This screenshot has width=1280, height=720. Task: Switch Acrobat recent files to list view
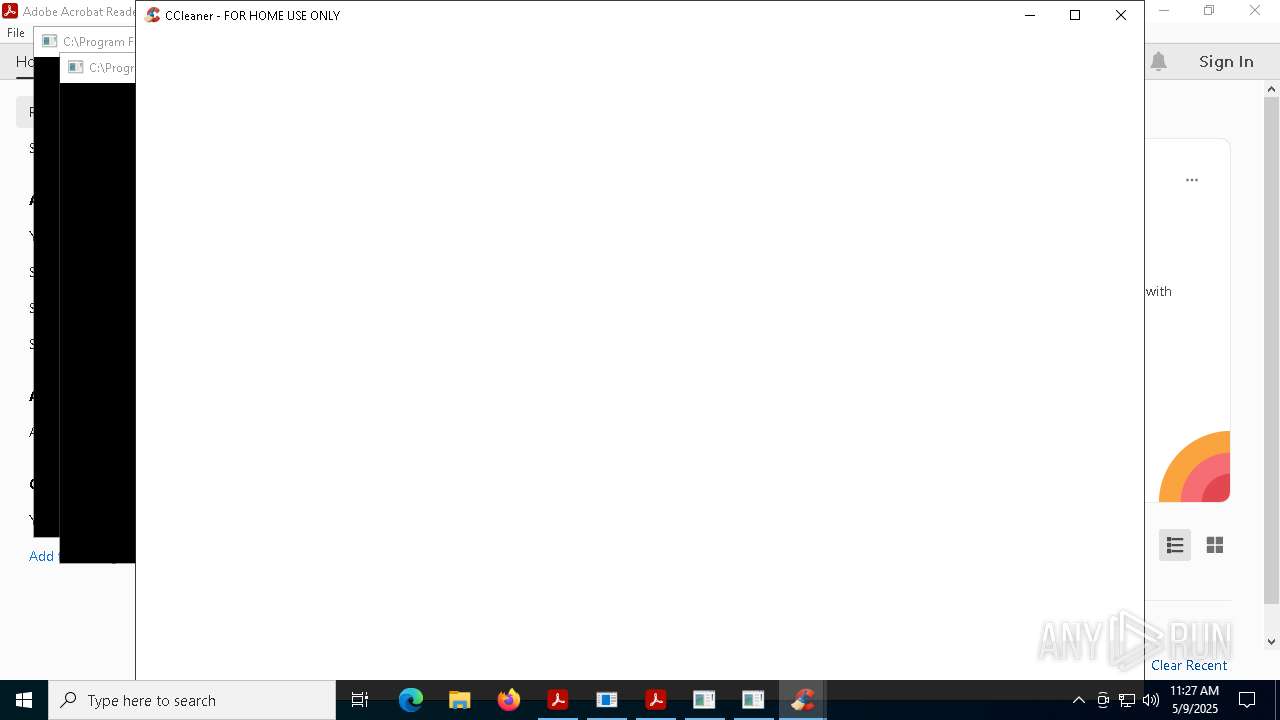[x=1175, y=545]
